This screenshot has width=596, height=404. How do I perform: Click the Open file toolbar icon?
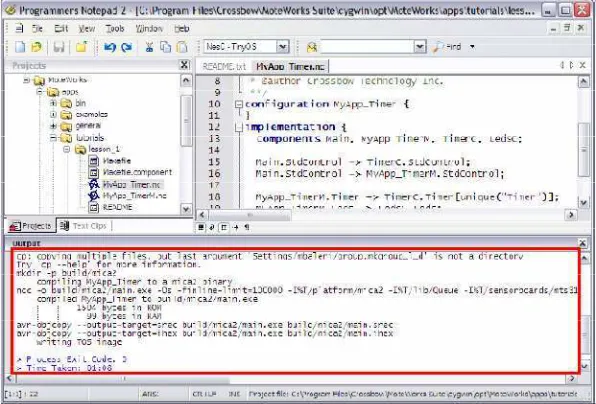(x=36, y=47)
